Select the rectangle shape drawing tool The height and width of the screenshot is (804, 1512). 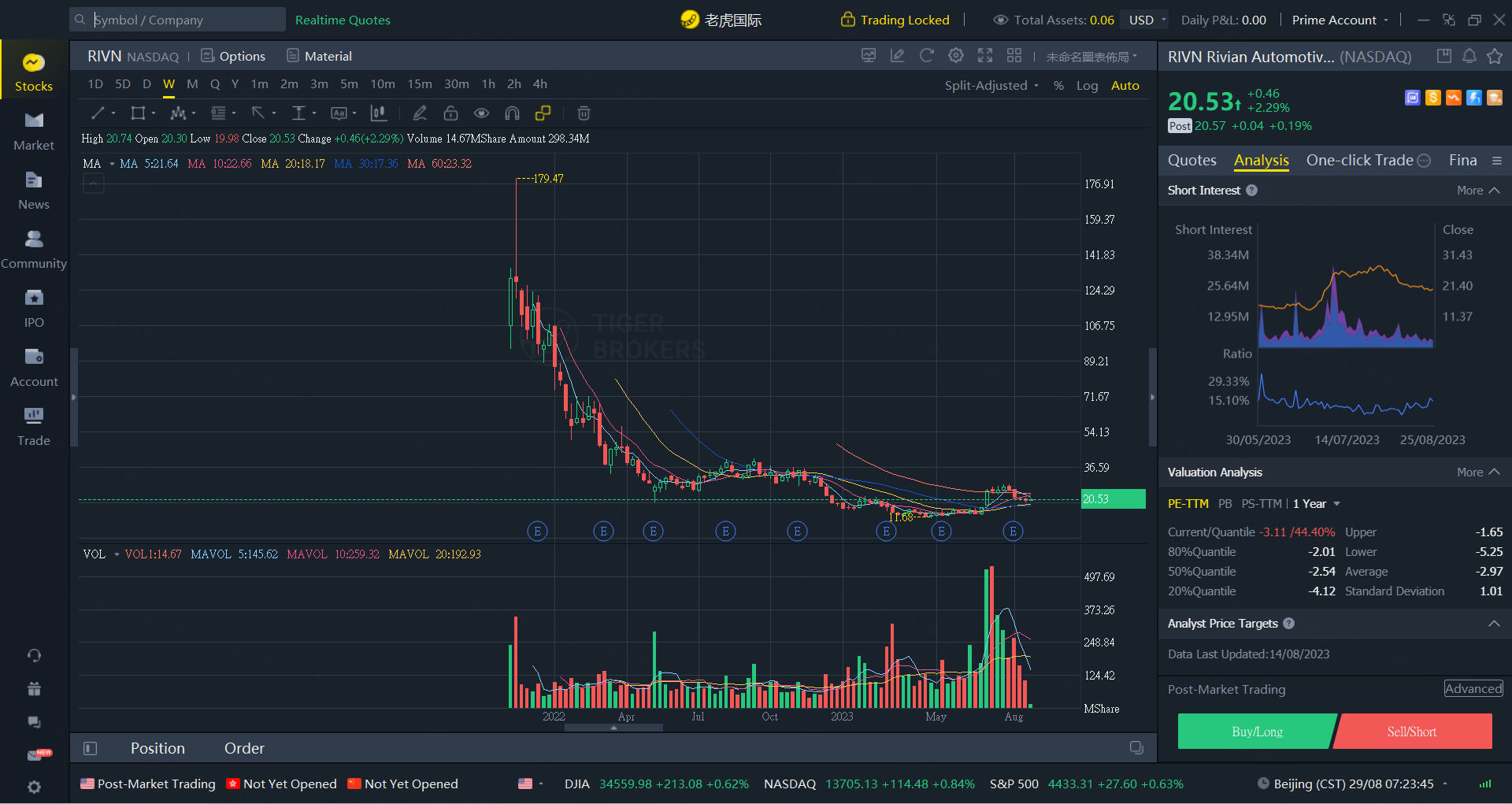[138, 113]
